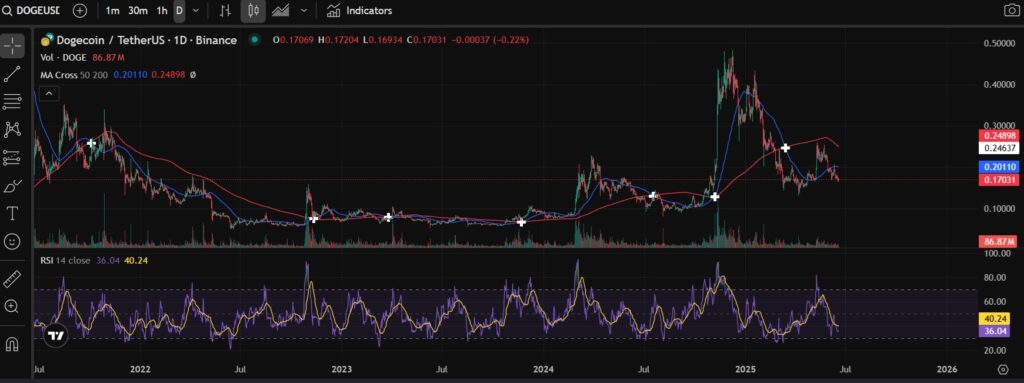The image size is (1024, 383).
Task: Select the Area chart style icon
Action: coord(281,10)
